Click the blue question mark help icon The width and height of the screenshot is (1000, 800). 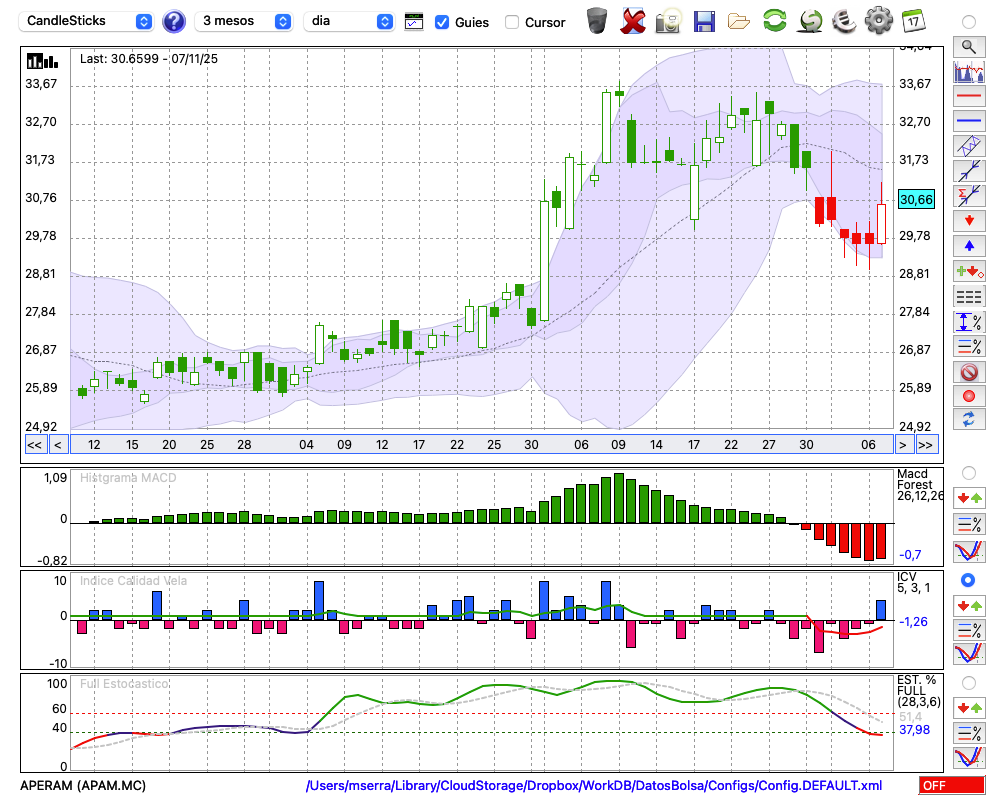174,21
